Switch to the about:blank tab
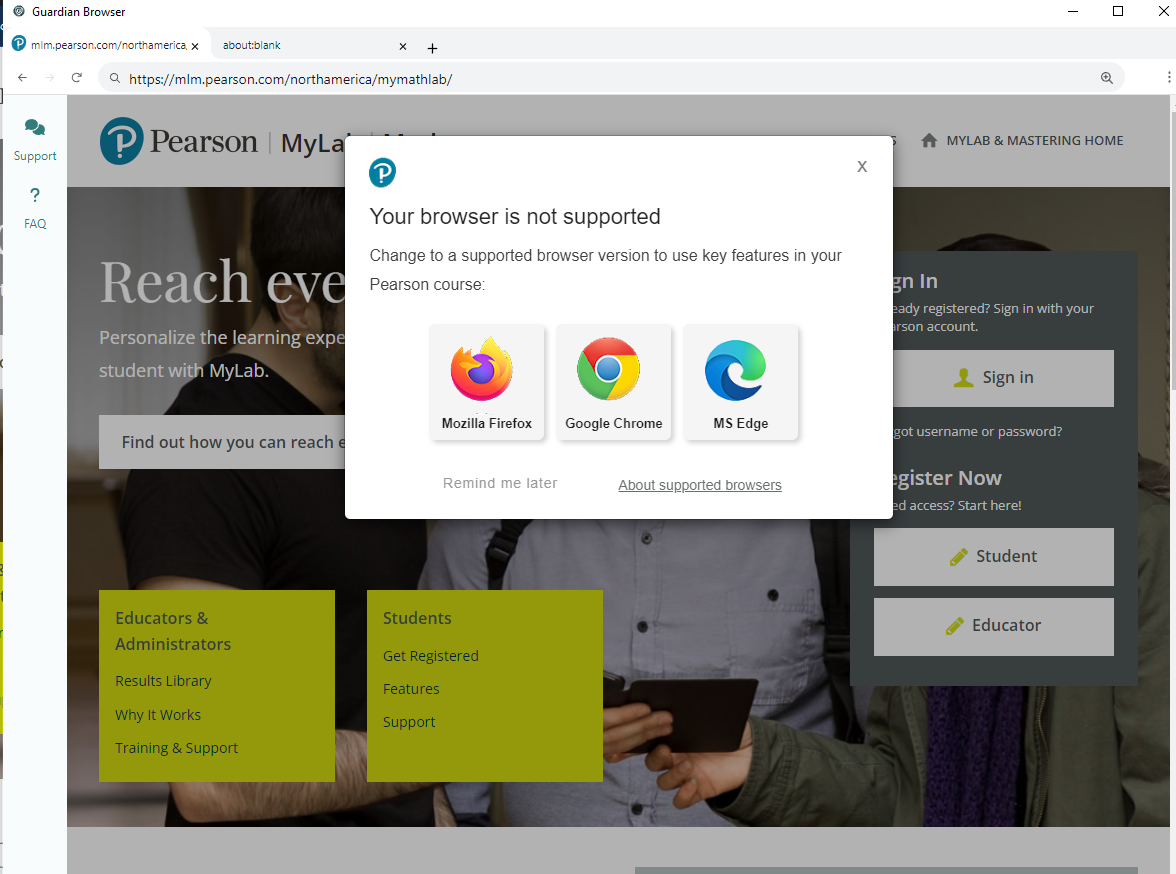This screenshot has width=1176, height=874. coord(311,46)
